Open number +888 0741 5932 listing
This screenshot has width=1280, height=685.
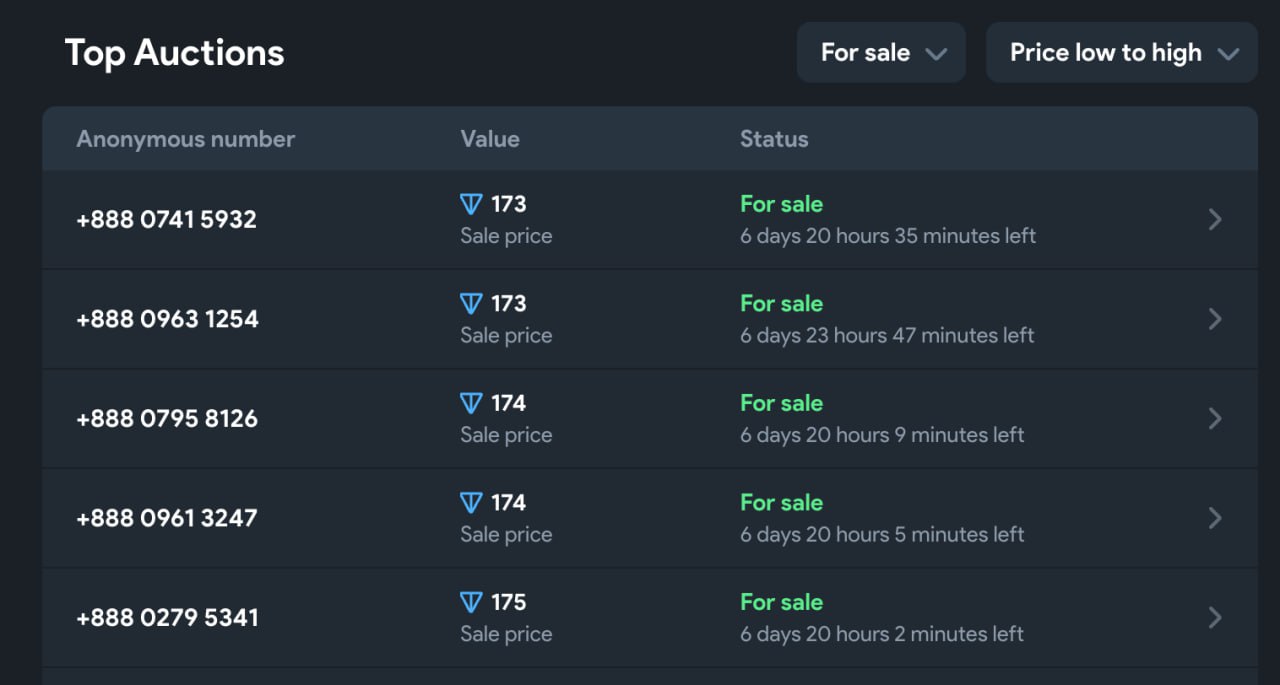pos(167,219)
